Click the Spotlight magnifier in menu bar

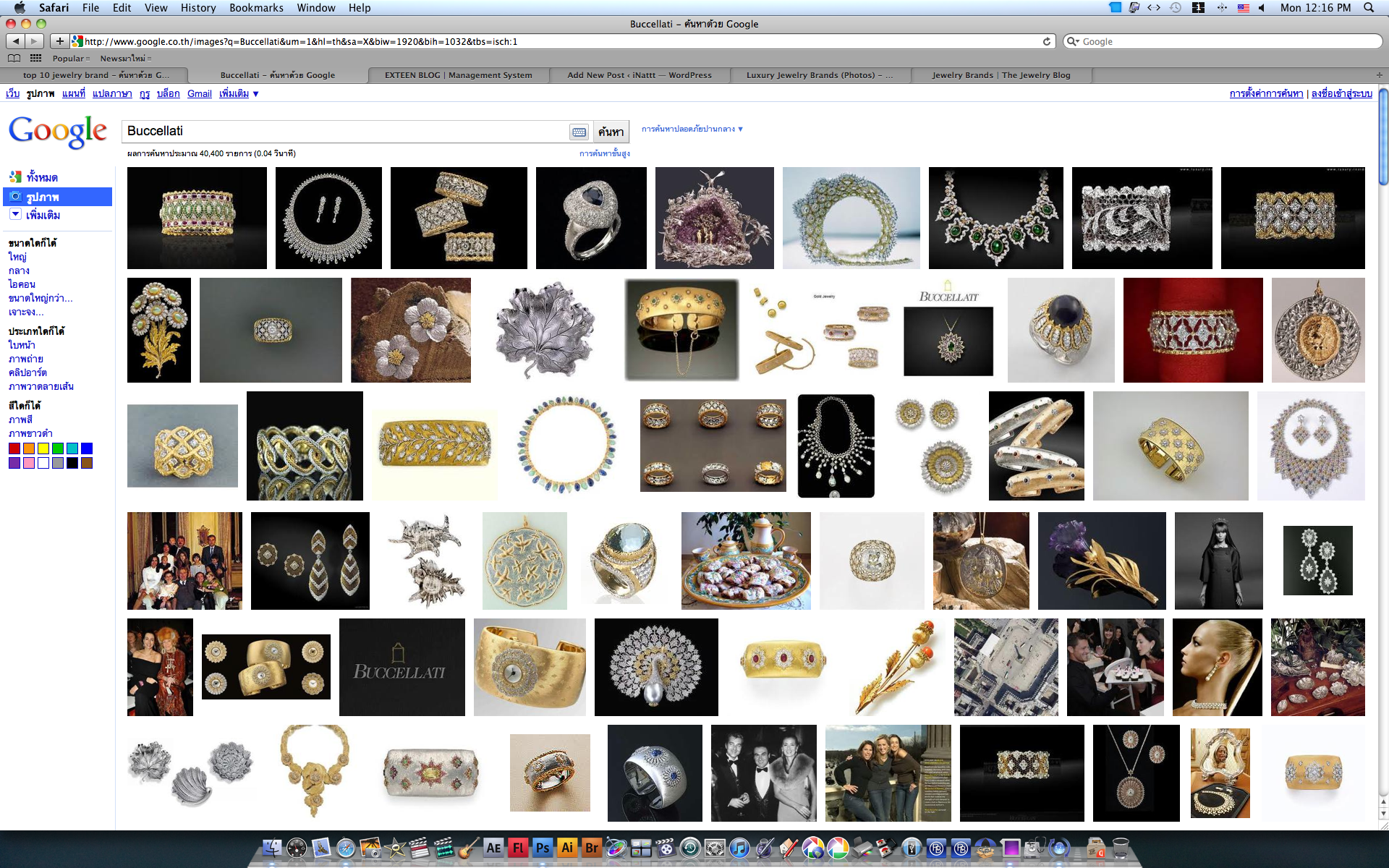click(1369, 7)
